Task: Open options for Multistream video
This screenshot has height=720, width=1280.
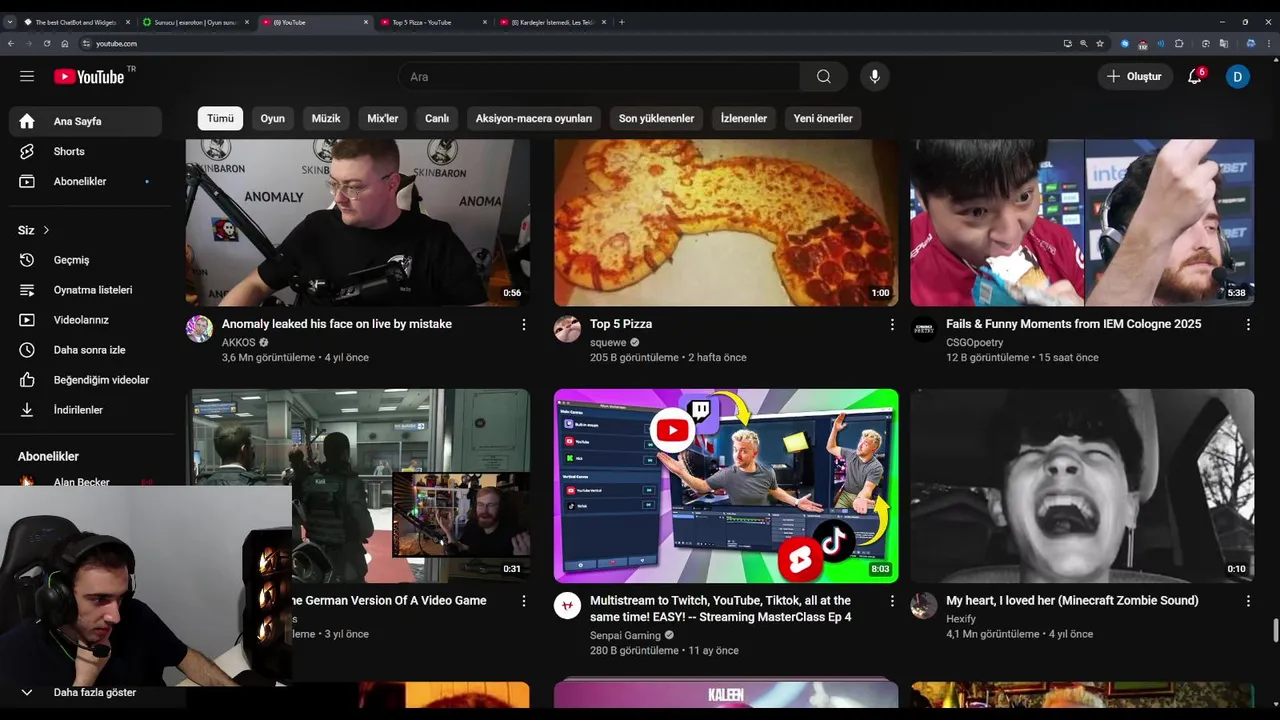Action: tap(892, 601)
